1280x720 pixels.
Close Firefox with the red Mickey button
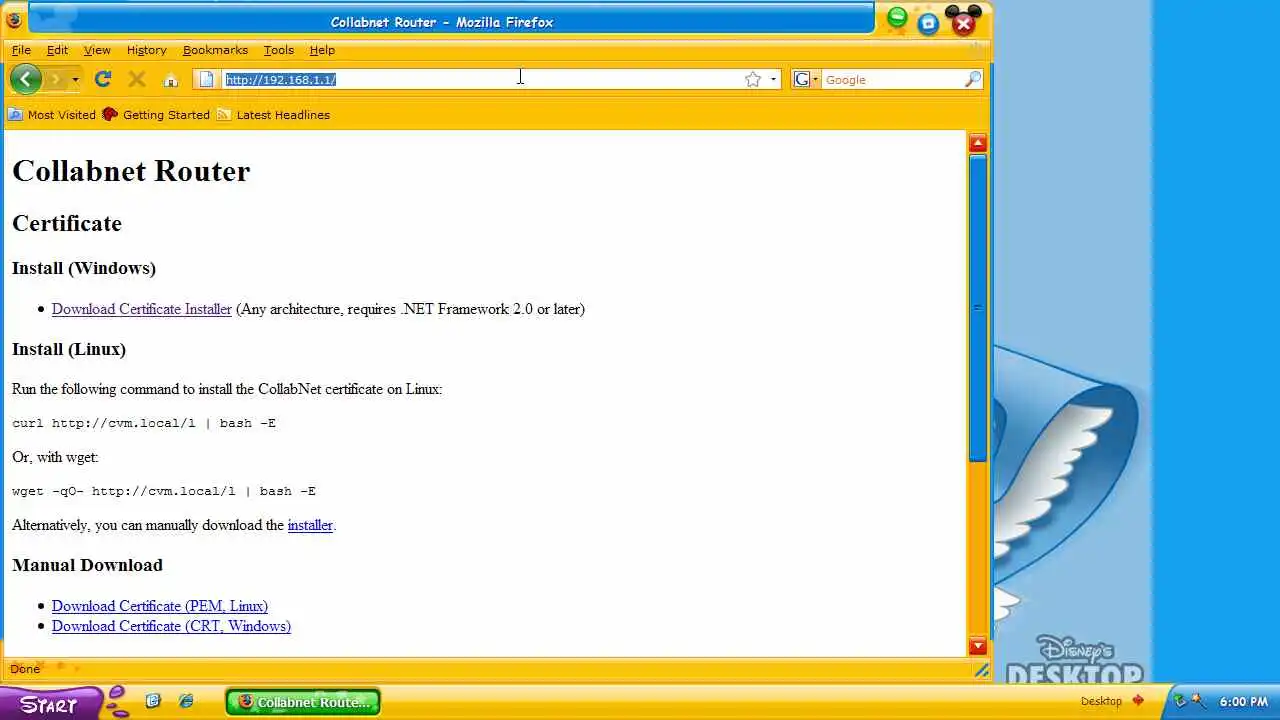pos(963,21)
